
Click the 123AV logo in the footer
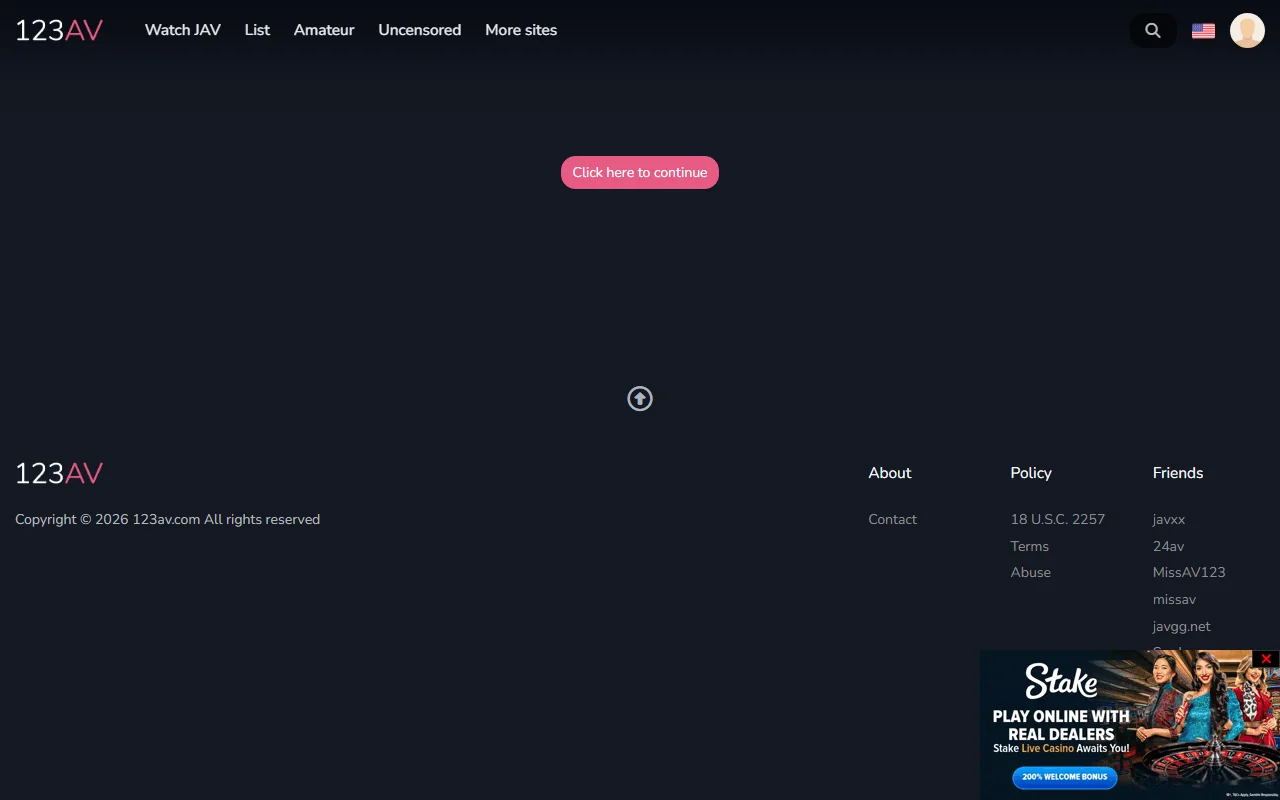pyautogui.click(x=58, y=473)
